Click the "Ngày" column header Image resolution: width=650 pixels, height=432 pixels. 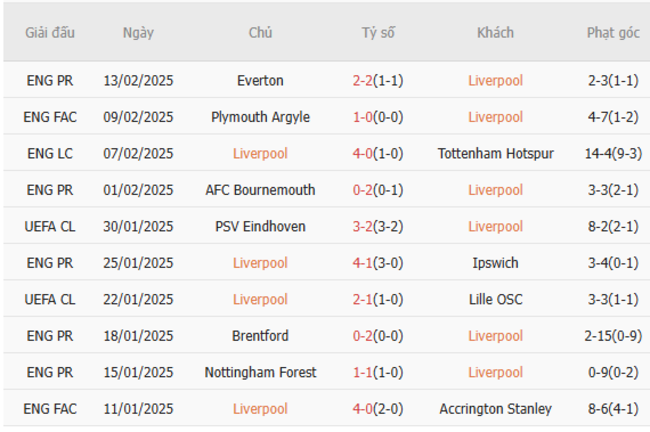click(138, 32)
